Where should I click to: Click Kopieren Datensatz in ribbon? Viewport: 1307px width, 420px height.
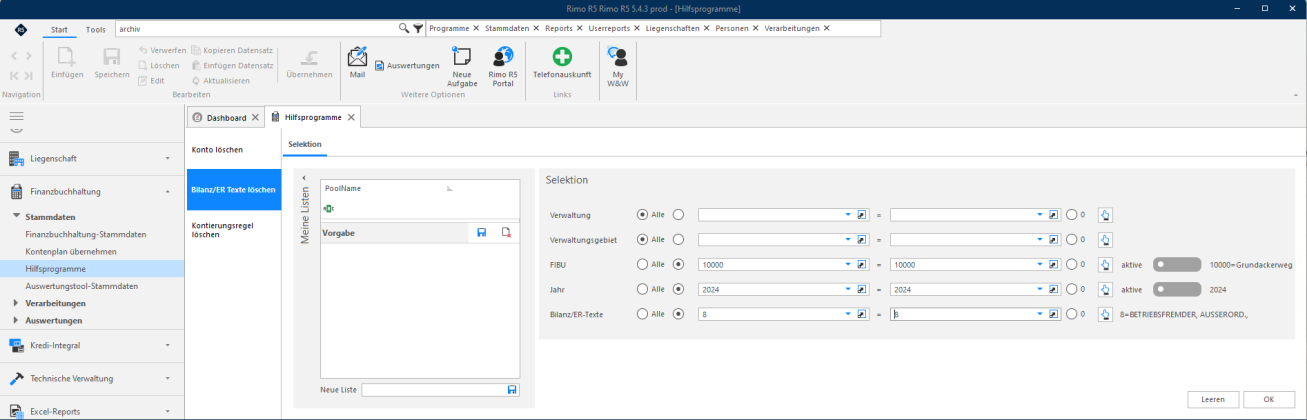pos(232,50)
